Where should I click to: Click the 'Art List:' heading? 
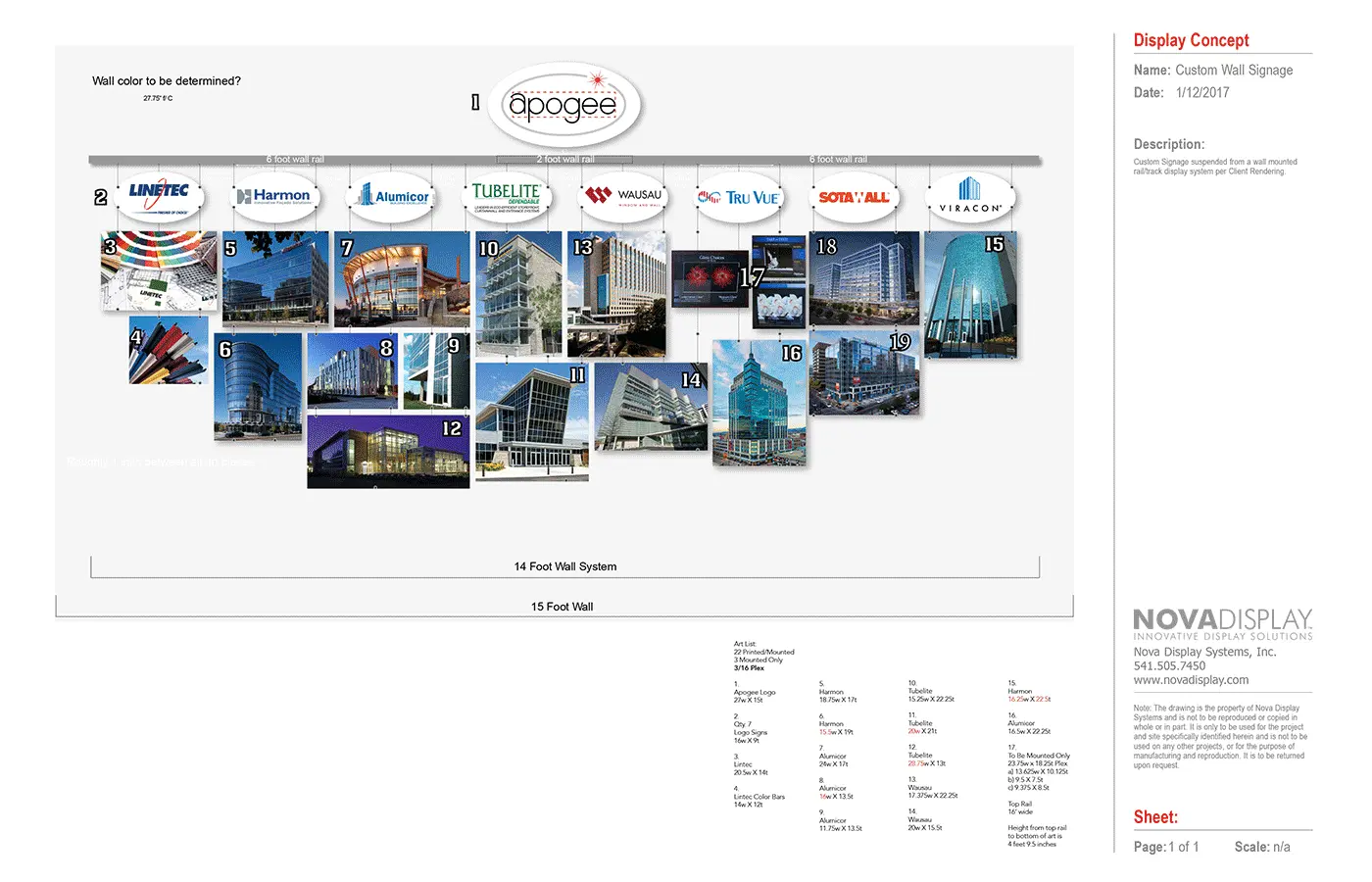(x=745, y=644)
